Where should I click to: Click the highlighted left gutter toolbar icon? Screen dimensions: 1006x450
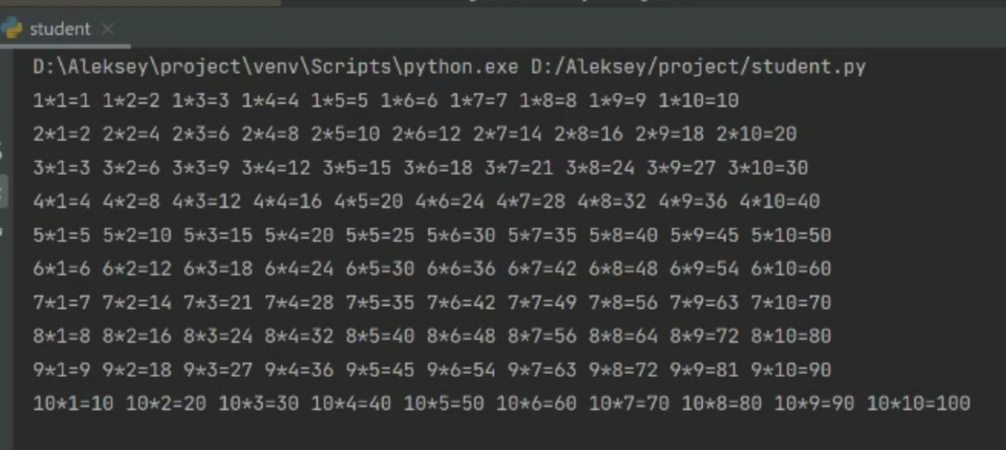tap(4, 189)
